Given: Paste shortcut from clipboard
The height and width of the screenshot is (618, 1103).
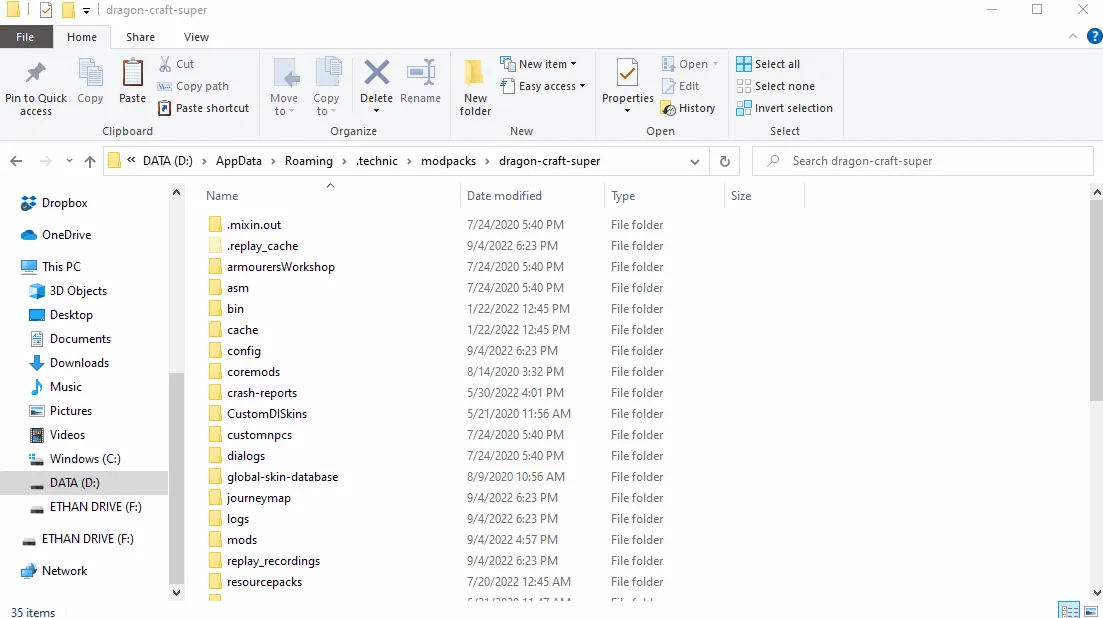Looking at the screenshot, I should coord(203,108).
